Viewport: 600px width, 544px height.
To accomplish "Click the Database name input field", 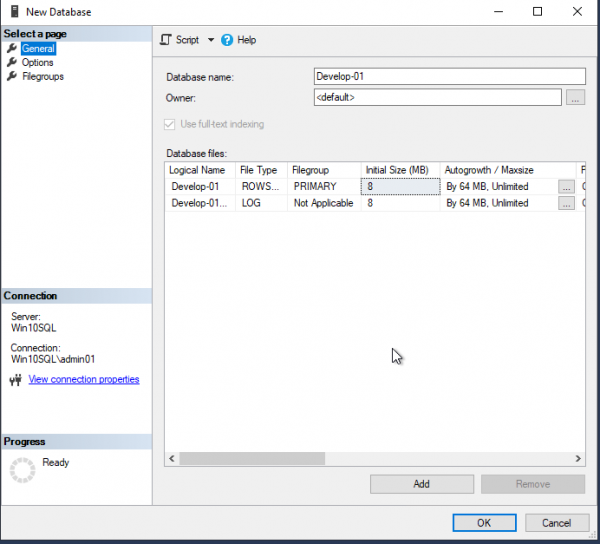I will tap(450, 77).
